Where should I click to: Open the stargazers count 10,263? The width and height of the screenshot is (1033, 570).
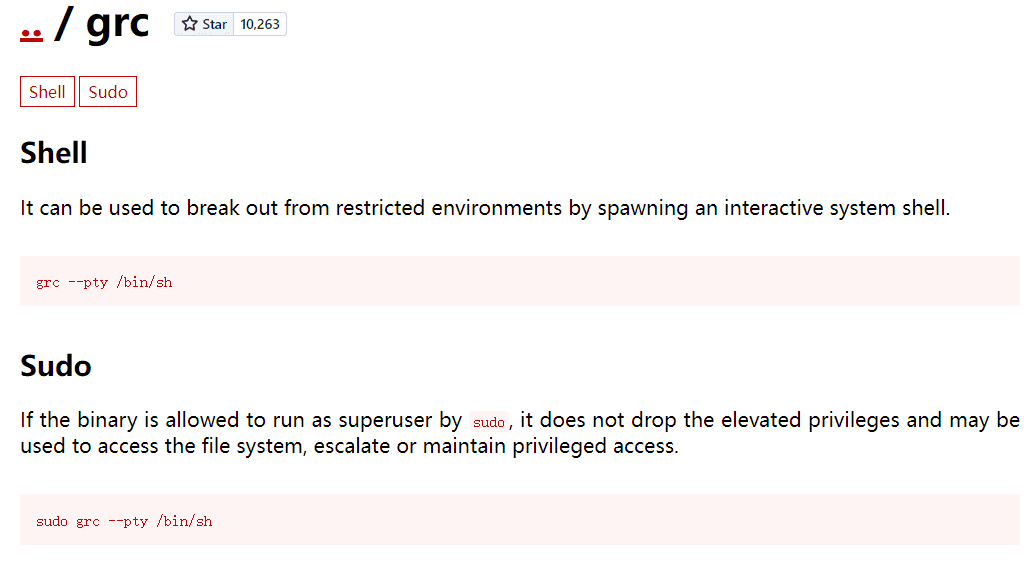[x=260, y=24]
